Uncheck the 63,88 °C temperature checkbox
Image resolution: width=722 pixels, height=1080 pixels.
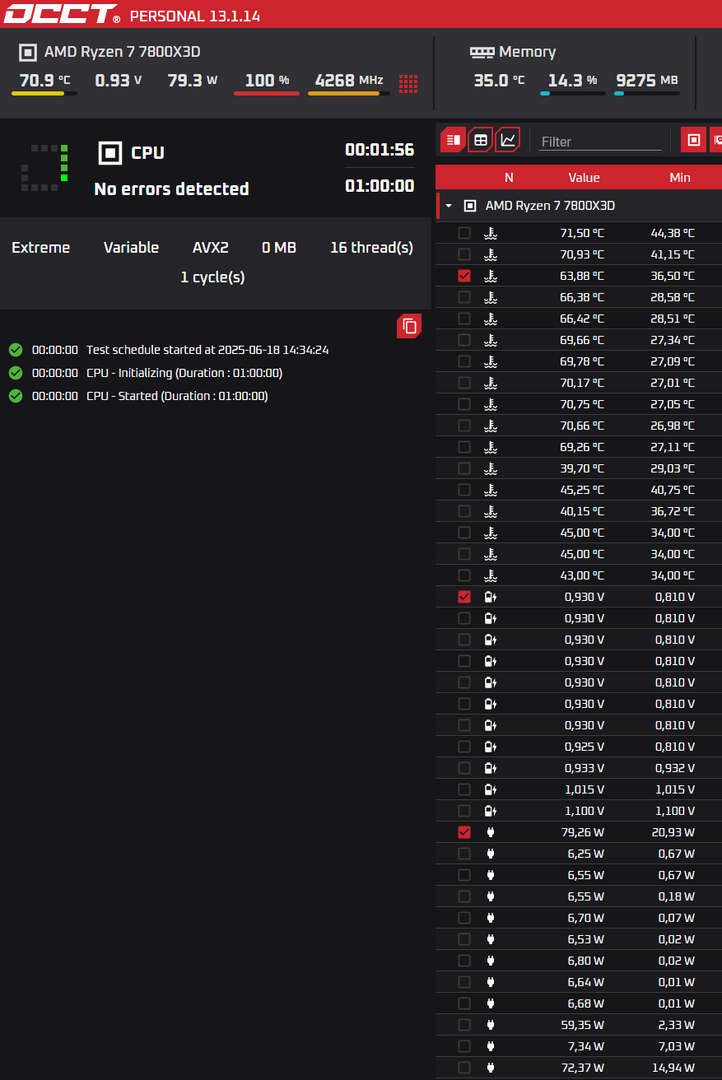tap(464, 276)
